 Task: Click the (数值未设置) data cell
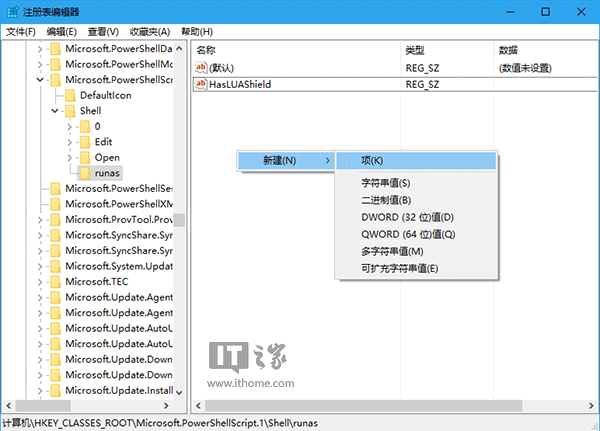[x=525, y=68]
